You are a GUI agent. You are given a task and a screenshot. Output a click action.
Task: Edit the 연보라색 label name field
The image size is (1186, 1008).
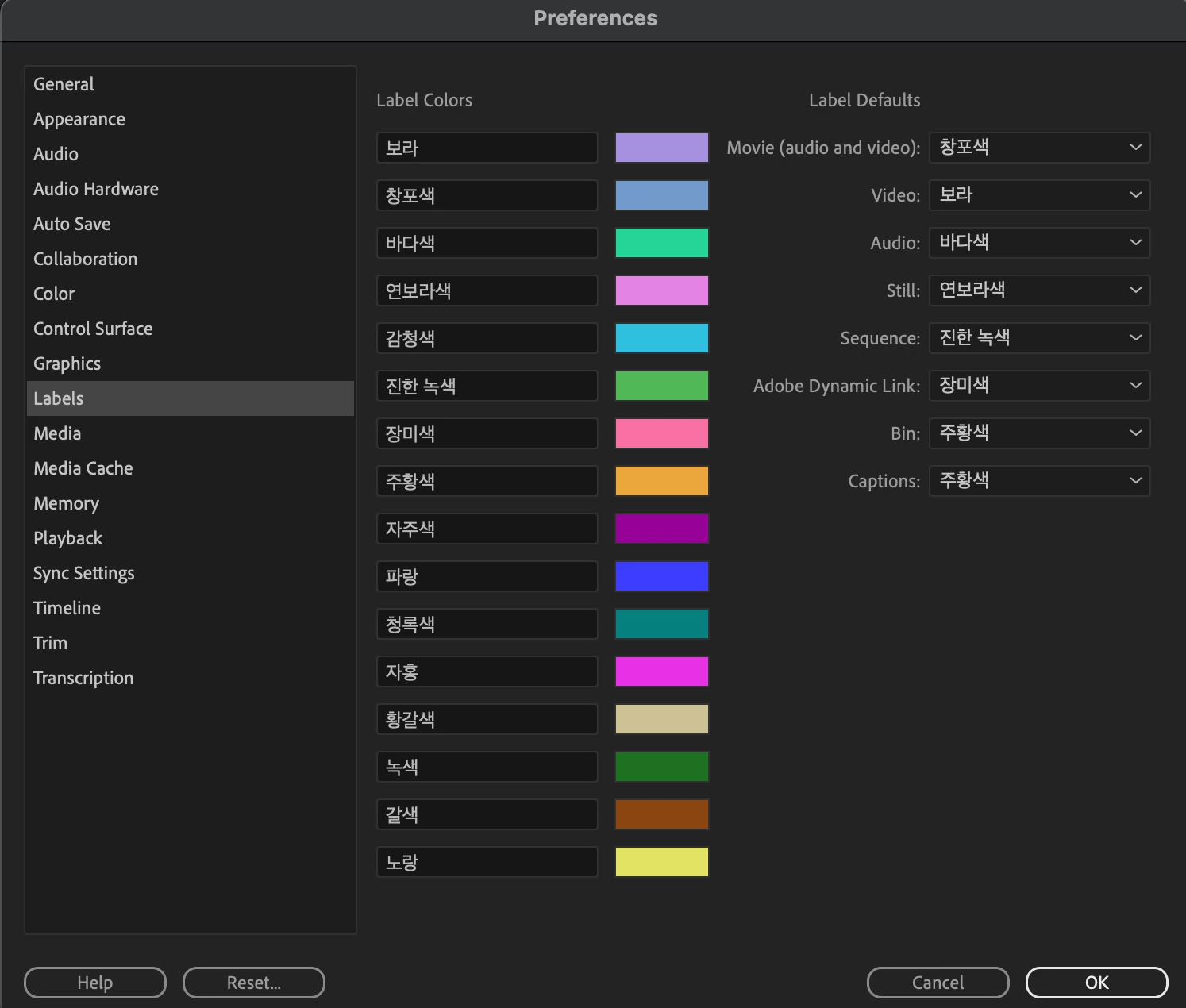pos(487,290)
